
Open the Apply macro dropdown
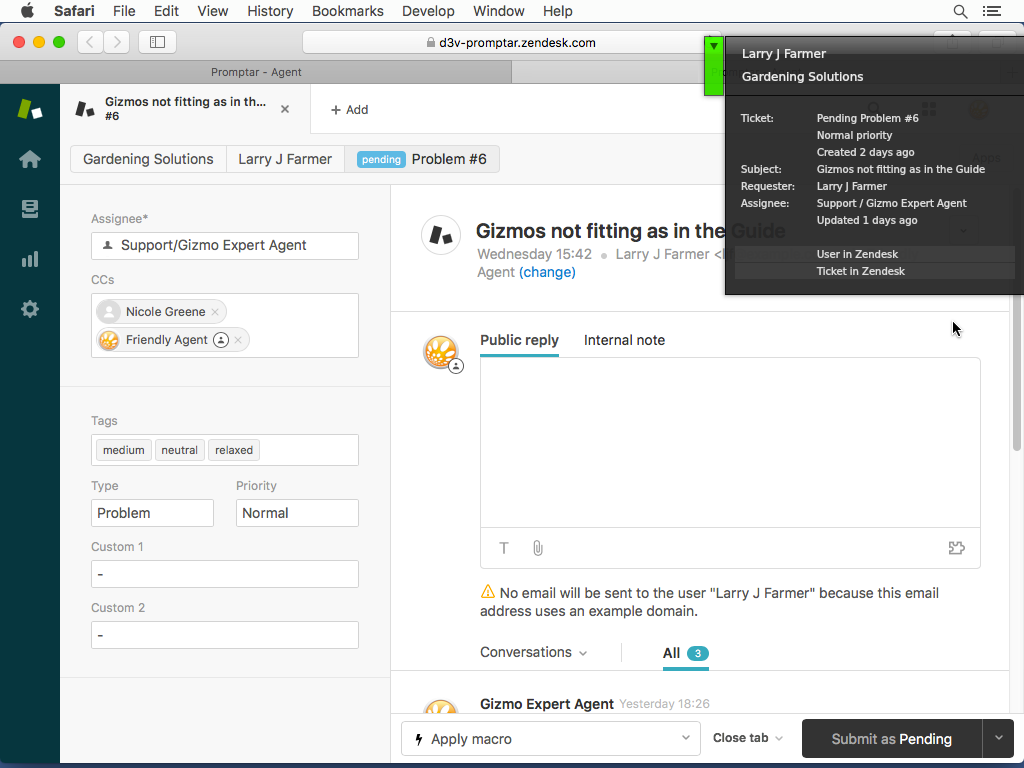(x=551, y=739)
